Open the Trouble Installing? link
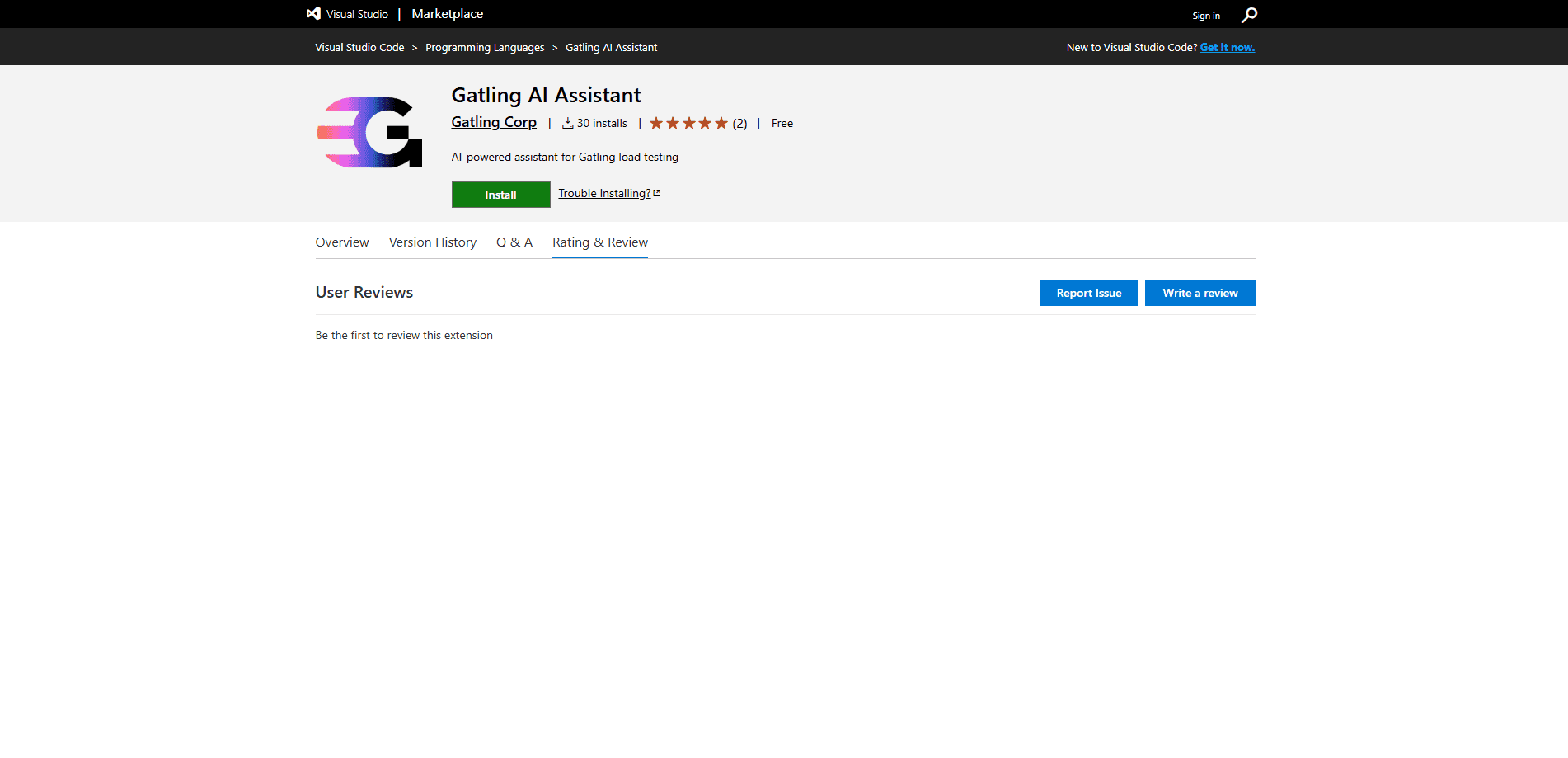The image size is (1568, 758). 609,194
